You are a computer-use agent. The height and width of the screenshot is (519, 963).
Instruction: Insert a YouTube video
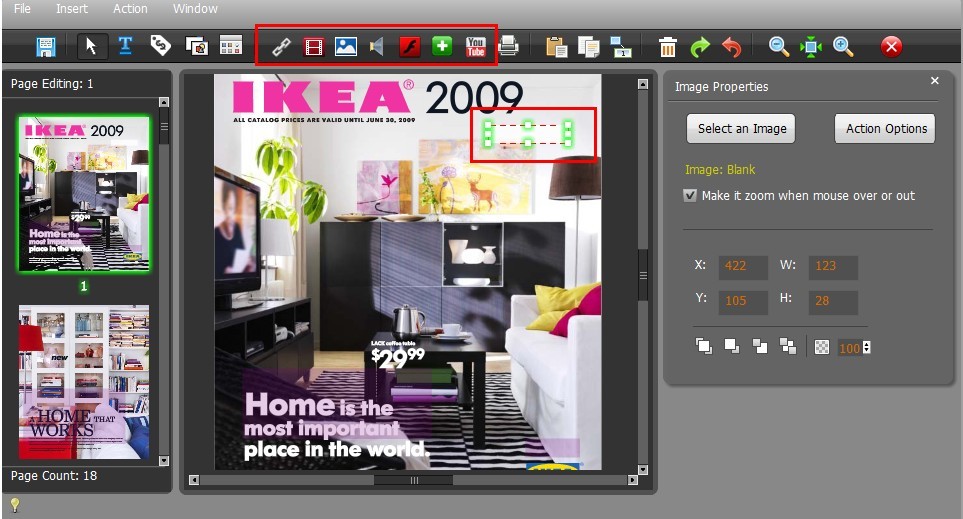[x=476, y=47]
